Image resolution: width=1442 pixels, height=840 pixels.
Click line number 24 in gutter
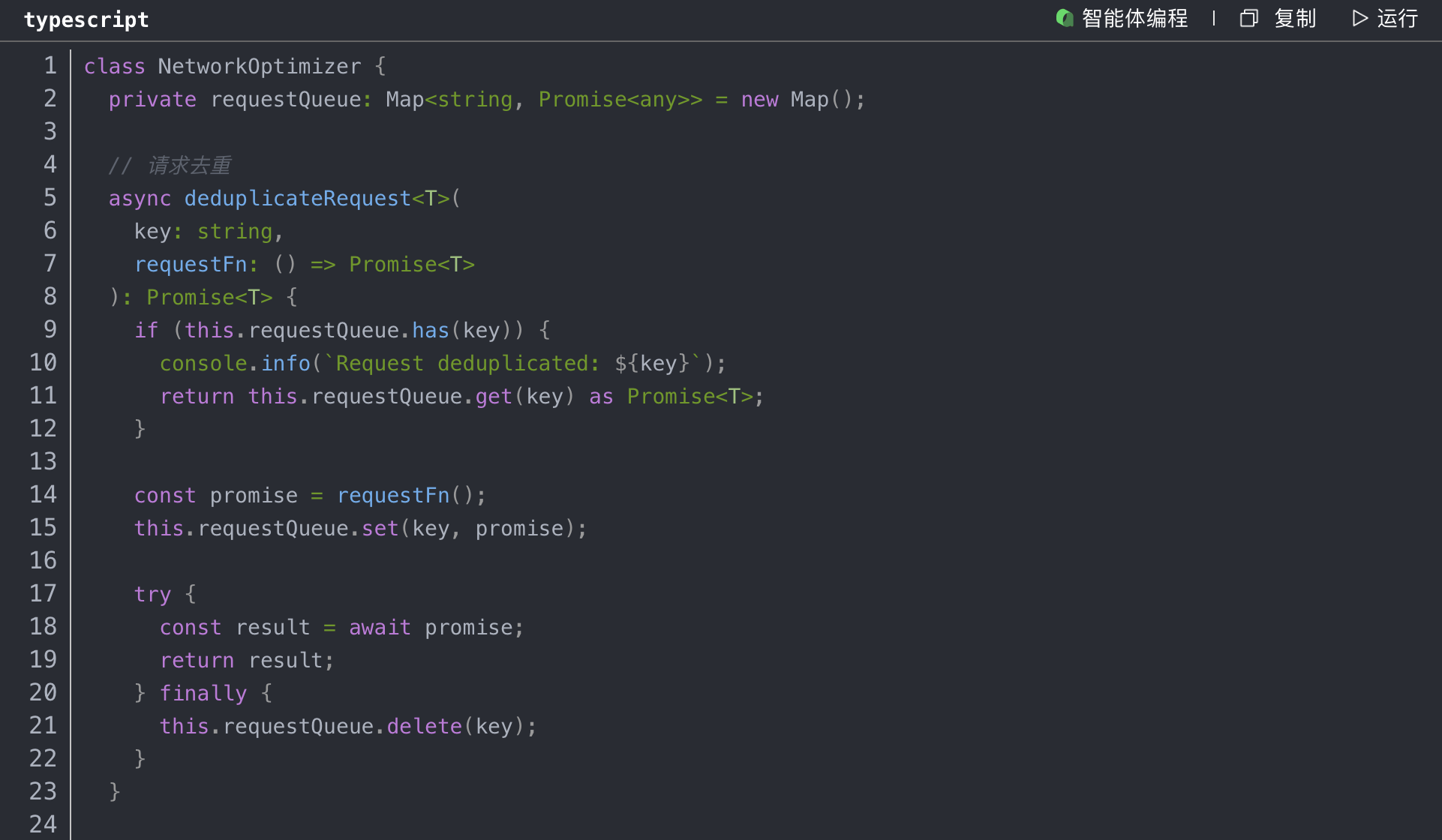click(43, 824)
